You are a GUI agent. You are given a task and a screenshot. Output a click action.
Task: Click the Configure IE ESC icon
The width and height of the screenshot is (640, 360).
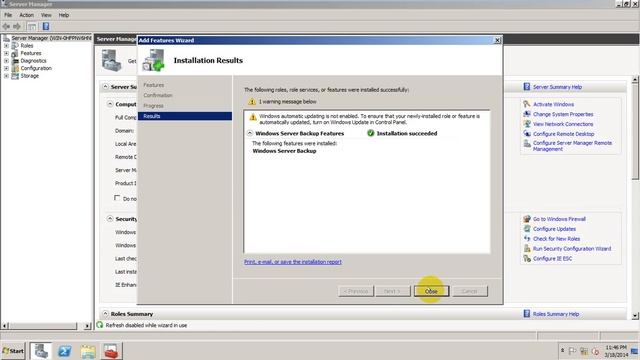tap(527, 258)
